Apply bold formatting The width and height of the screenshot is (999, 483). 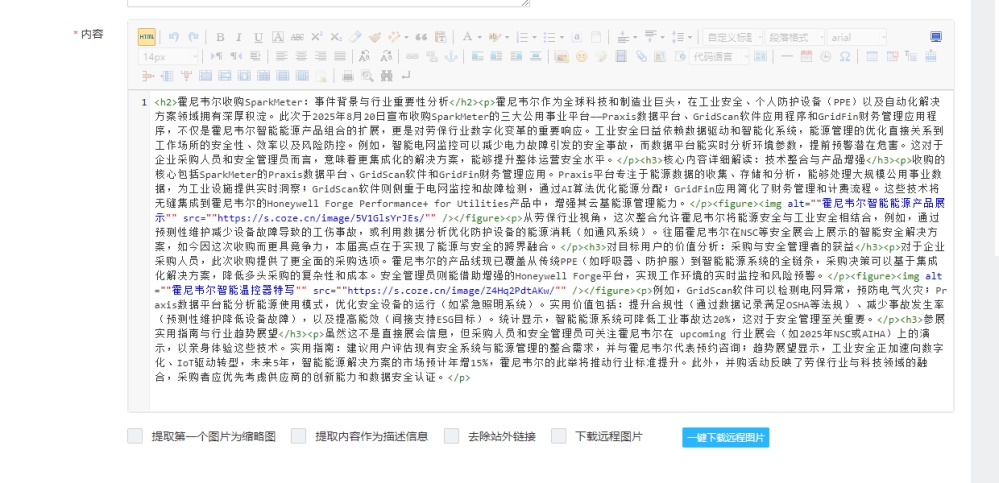[x=220, y=37]
